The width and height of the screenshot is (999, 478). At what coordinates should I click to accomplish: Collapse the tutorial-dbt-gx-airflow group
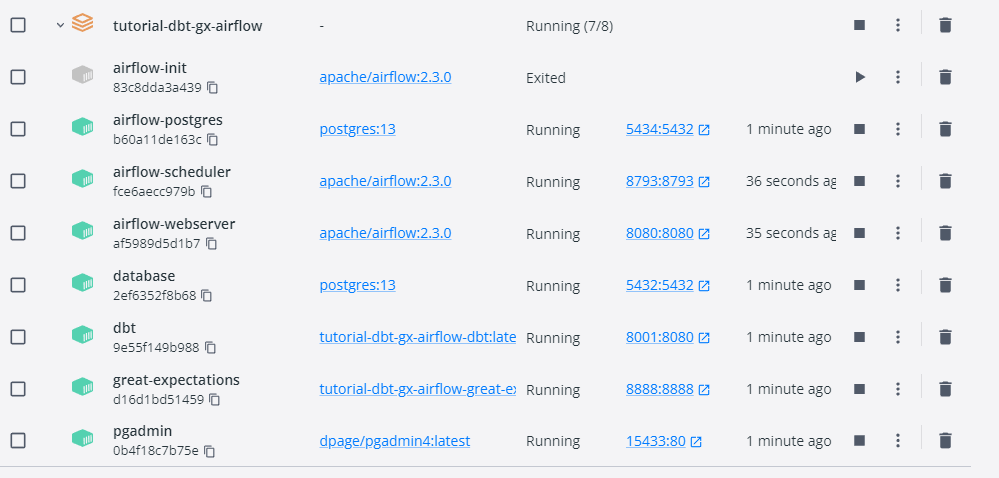click(60, 25)
